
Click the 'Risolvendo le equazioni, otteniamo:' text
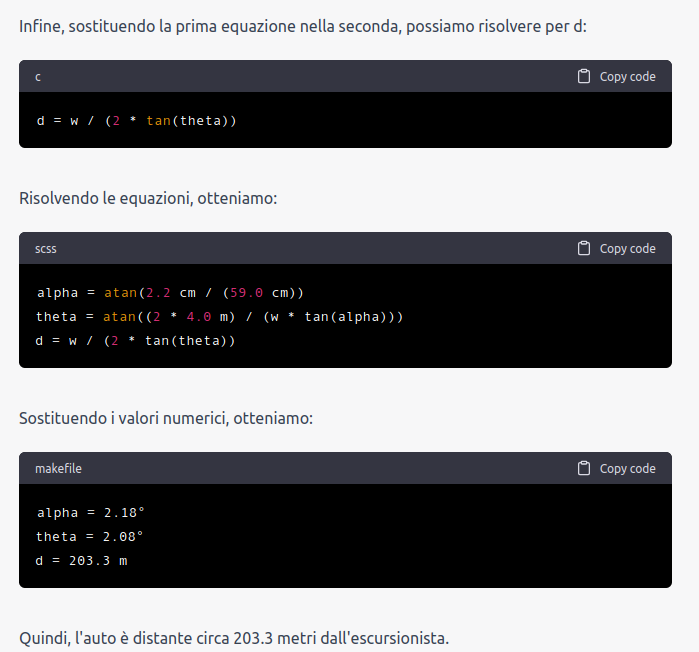tap(148, 198)
